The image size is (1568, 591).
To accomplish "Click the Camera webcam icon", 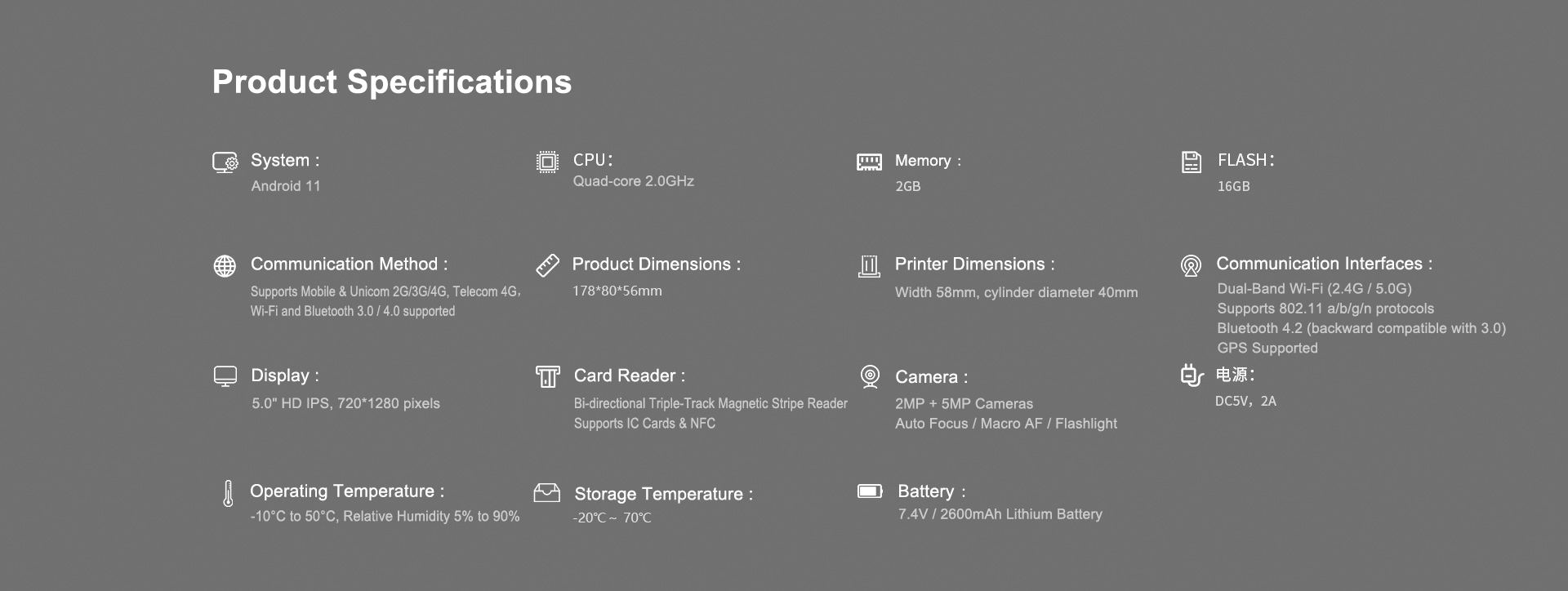I will [x=870, y=376].
